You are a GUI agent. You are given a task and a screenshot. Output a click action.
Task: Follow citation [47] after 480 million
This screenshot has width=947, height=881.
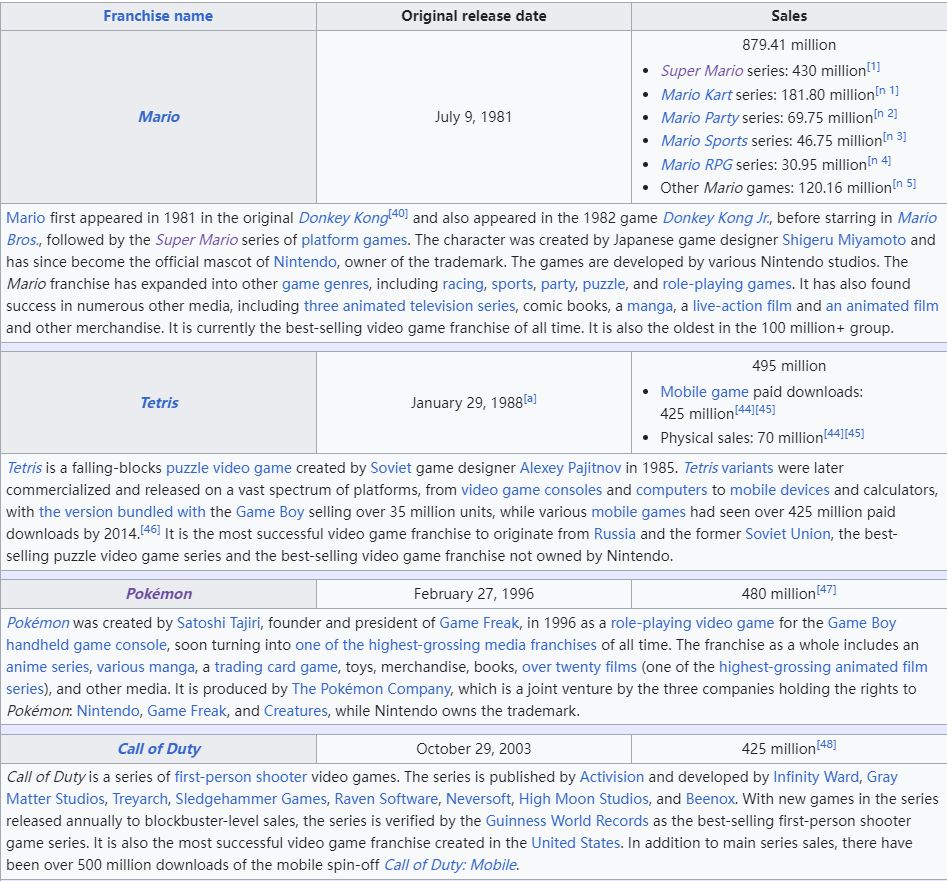pyautogui.click(x=826, y=589)
